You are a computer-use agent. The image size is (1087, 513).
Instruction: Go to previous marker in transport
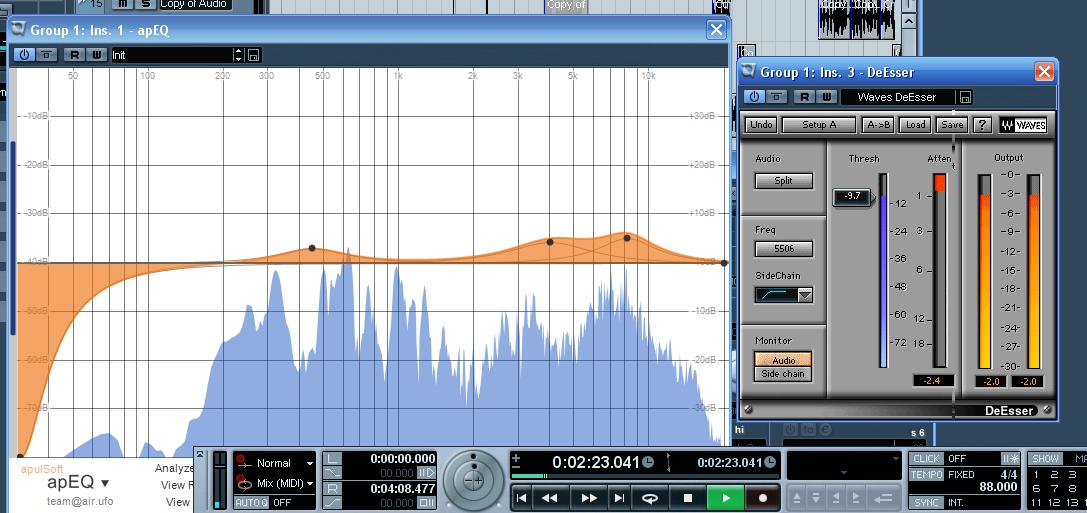pos(522,498)
